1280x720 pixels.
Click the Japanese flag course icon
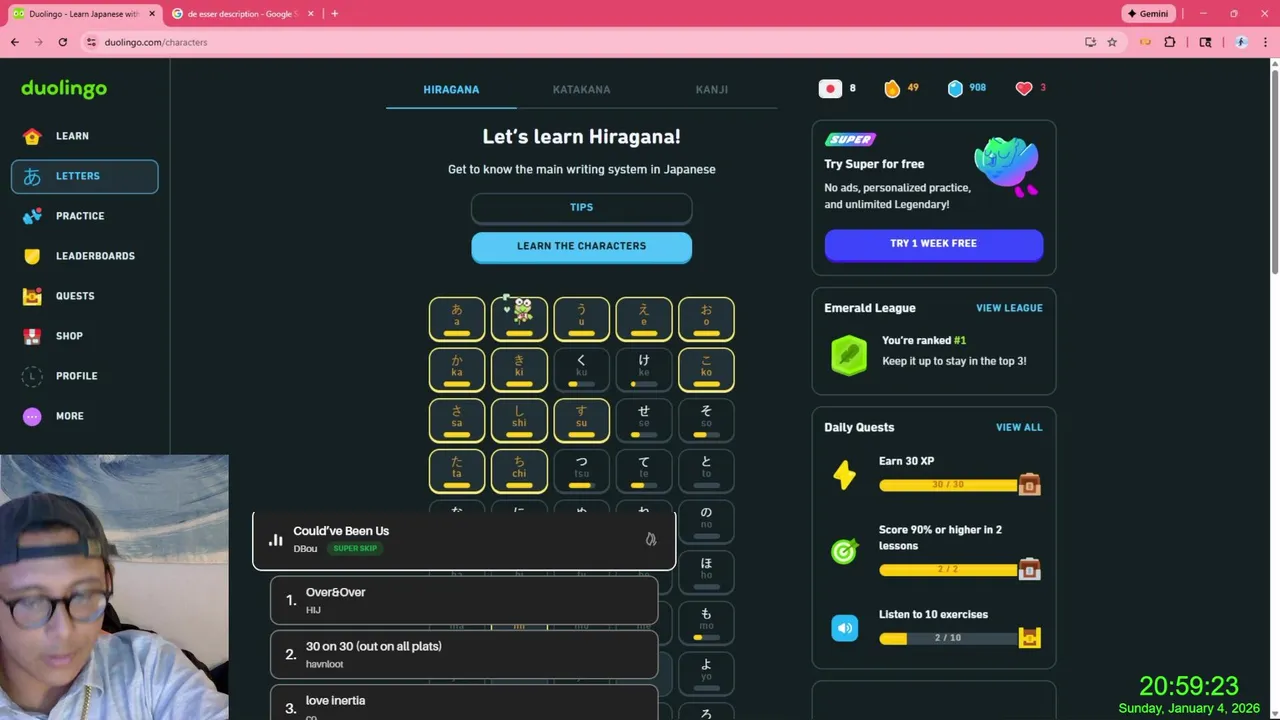coord(830,88)
